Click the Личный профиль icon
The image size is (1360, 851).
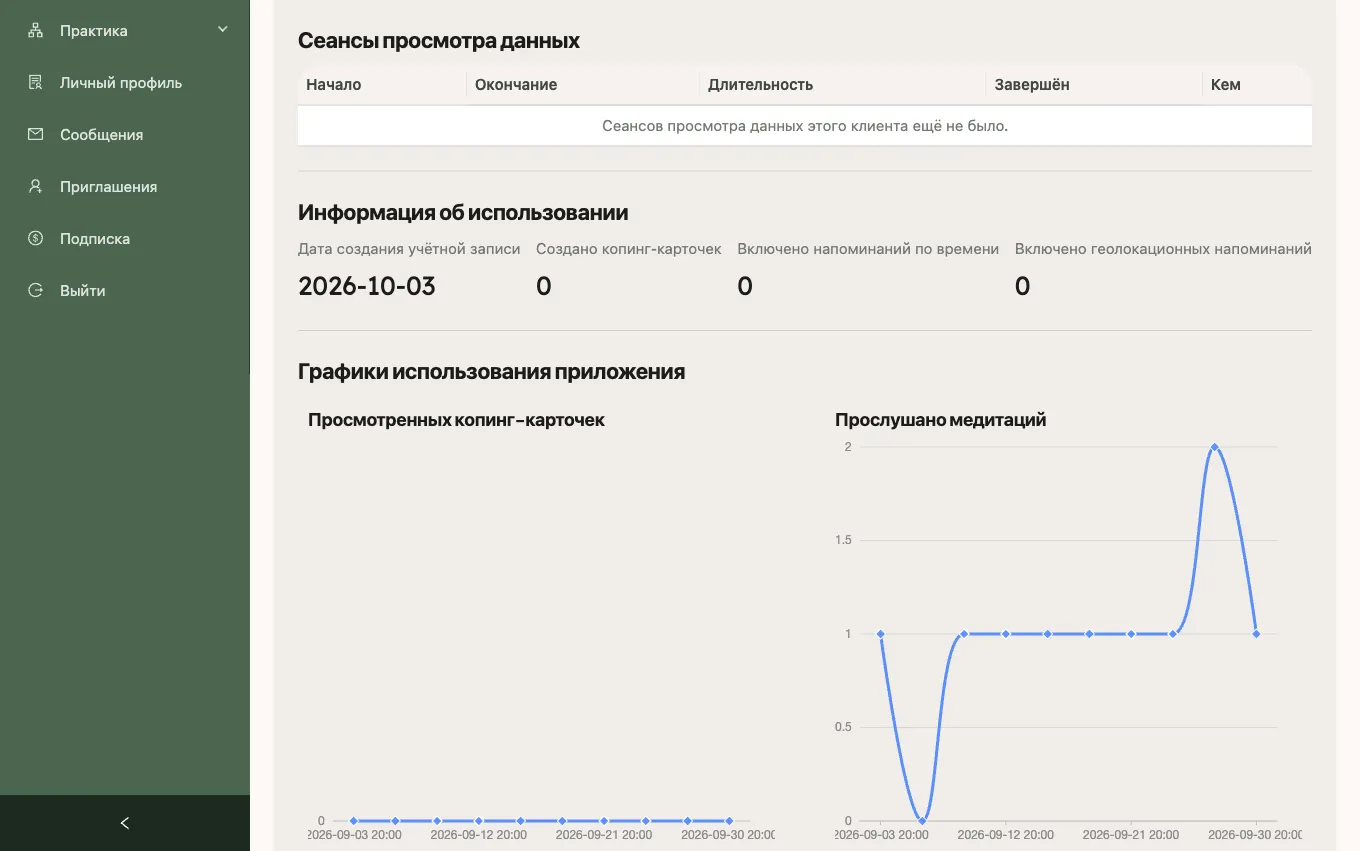(x=36, y=82)
